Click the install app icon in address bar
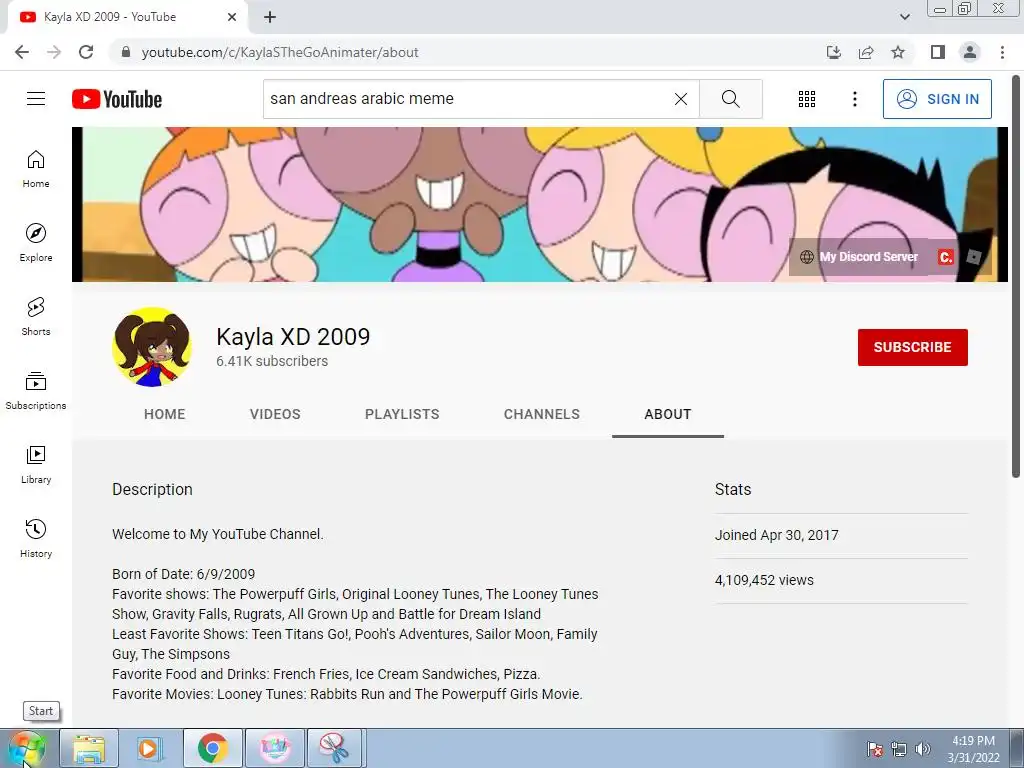This screenshot has width=1024, height=768. (x=833, y=52)
